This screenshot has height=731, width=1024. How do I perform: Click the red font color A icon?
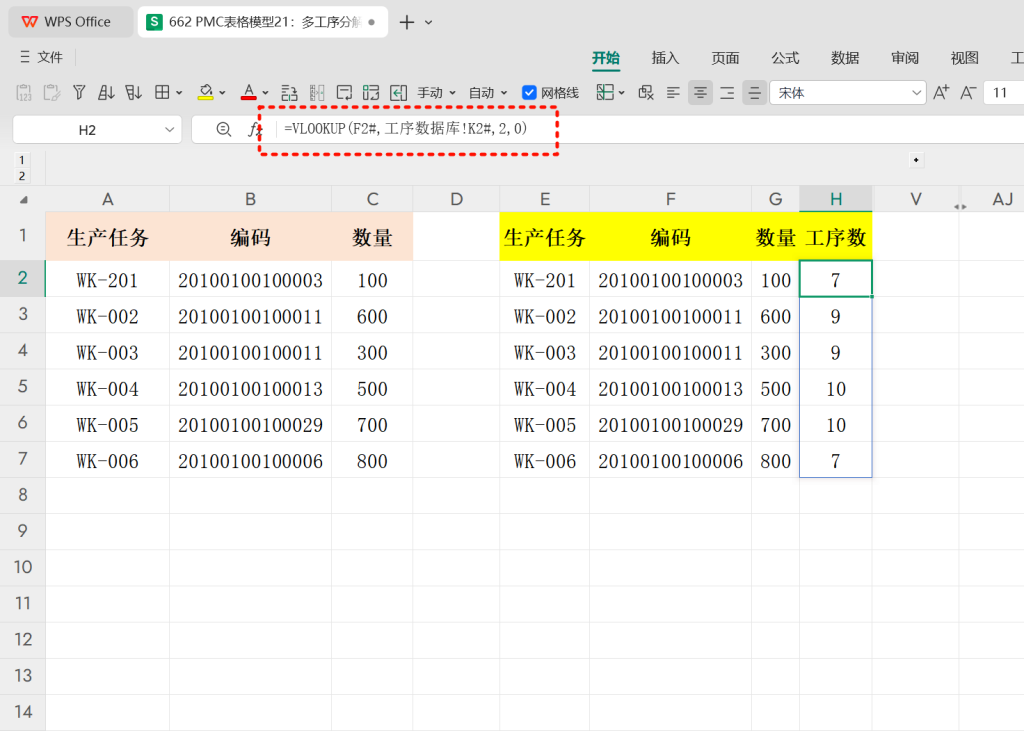tap(248, 93)
